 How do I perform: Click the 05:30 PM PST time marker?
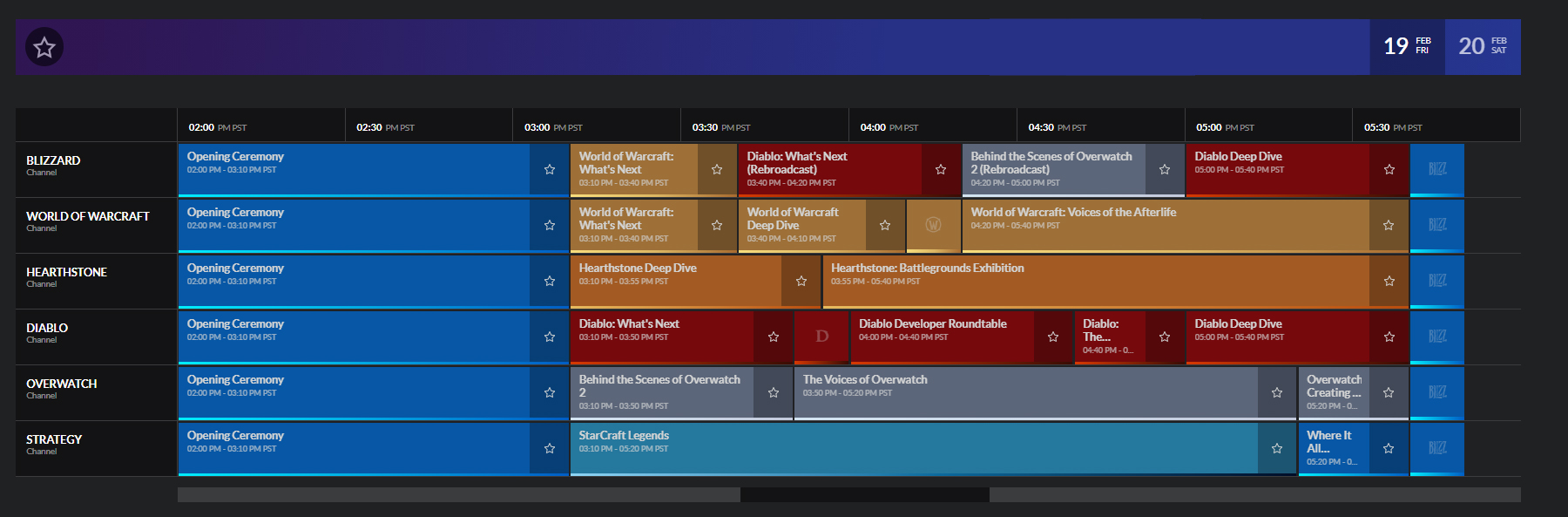tap(1393, 127)
